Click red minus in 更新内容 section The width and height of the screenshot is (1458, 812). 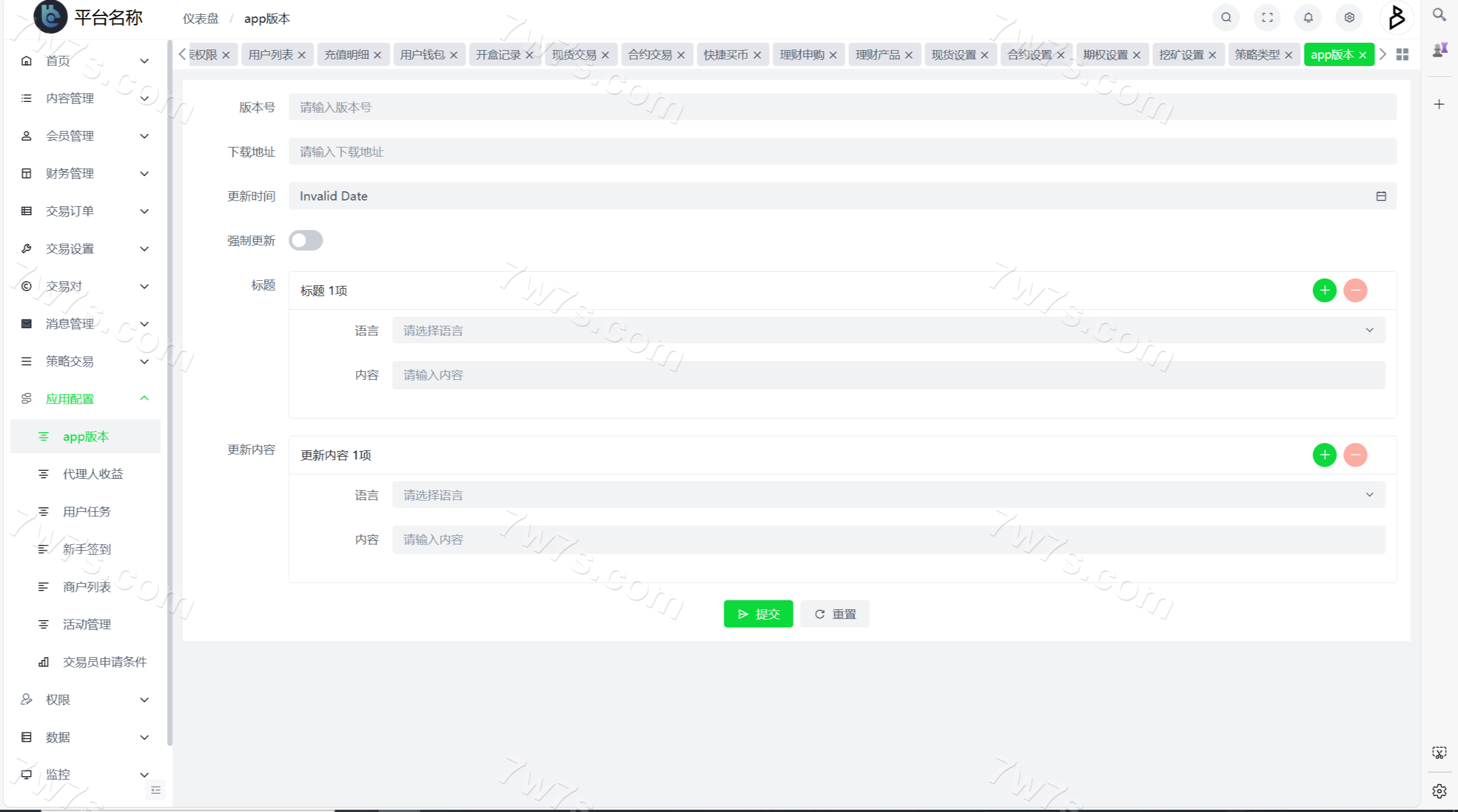[x=1355, y=455]
